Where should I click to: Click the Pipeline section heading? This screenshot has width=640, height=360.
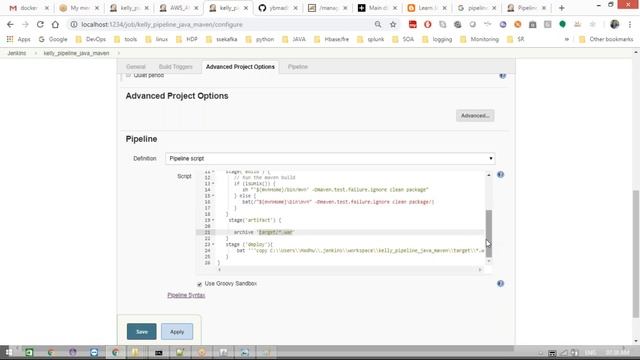[x=141, y=139]
